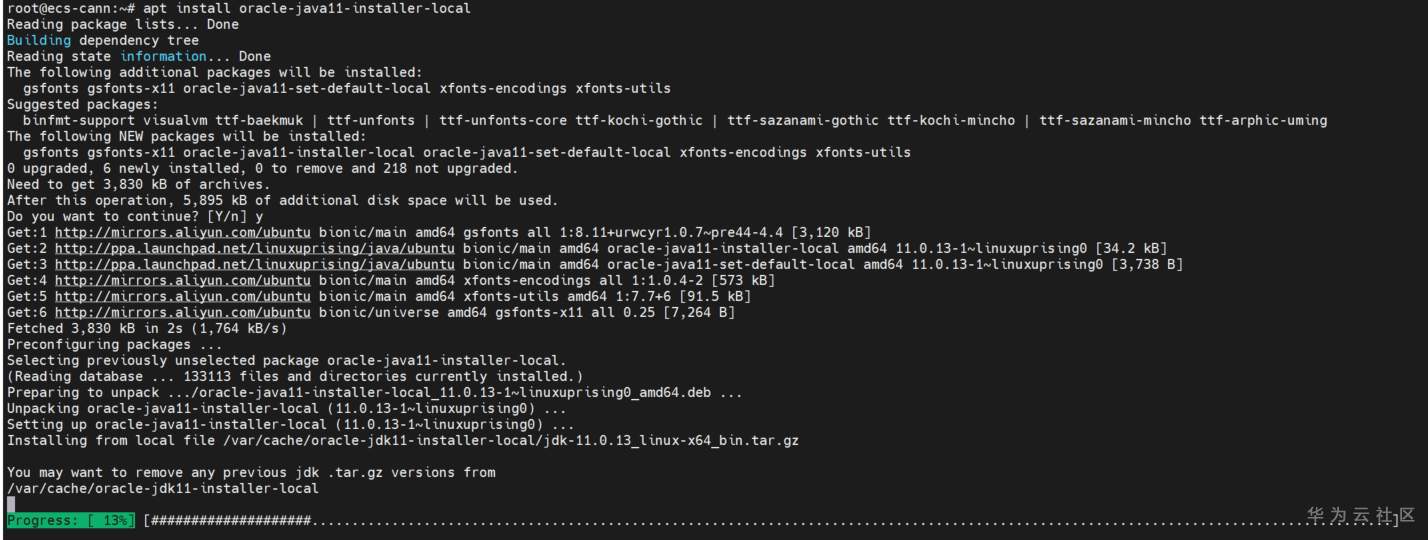The height and width of the screenshot is (540, 1428).
Task: Click the 'Suggested packages:' heading line
Action: pos(82,104)
